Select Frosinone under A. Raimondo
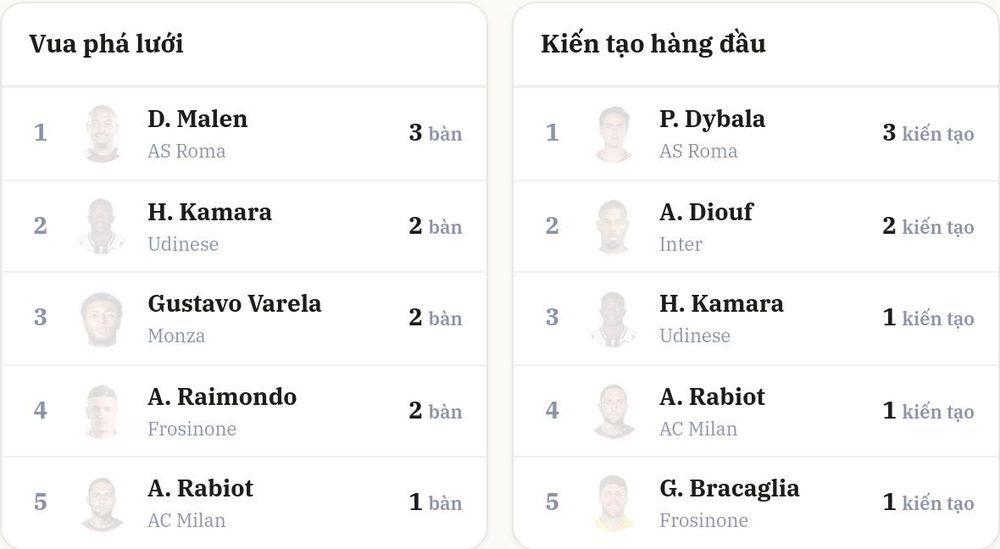This screenshot has height=549, width=1000. [x=192, y=428]
